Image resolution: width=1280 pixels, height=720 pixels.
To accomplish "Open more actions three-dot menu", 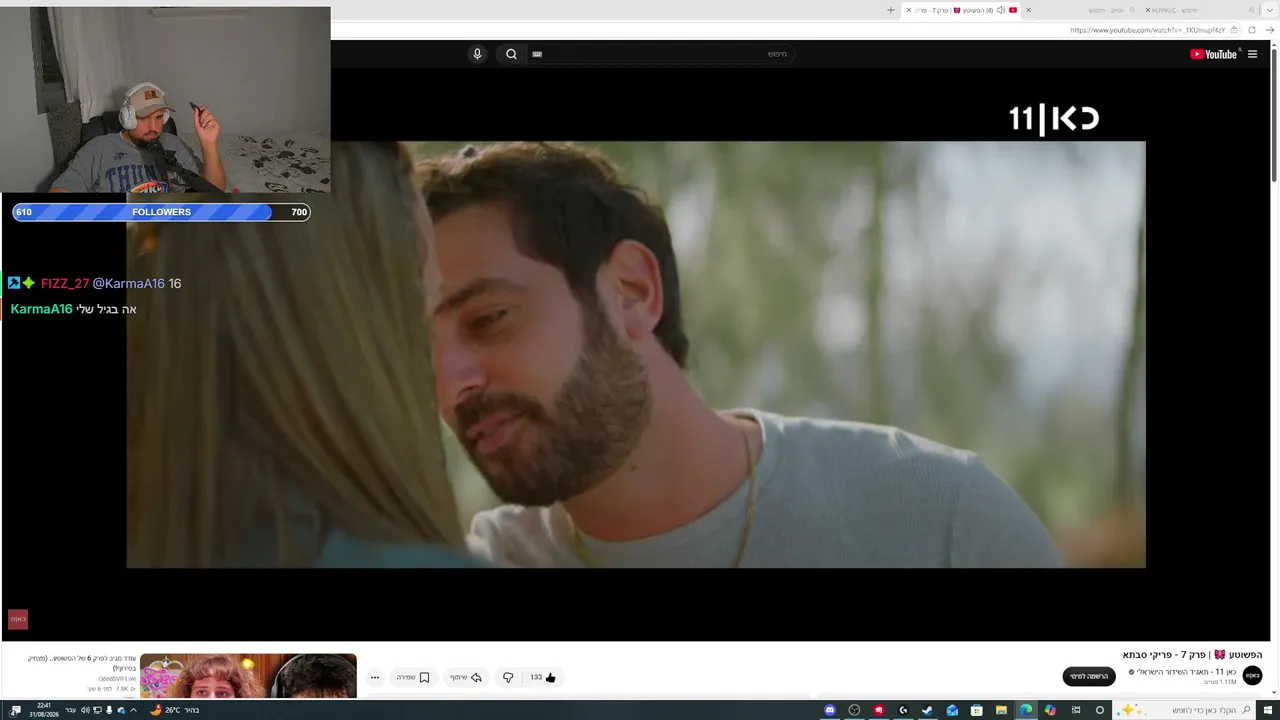I will pyautogui.click(x=375, y=677).
